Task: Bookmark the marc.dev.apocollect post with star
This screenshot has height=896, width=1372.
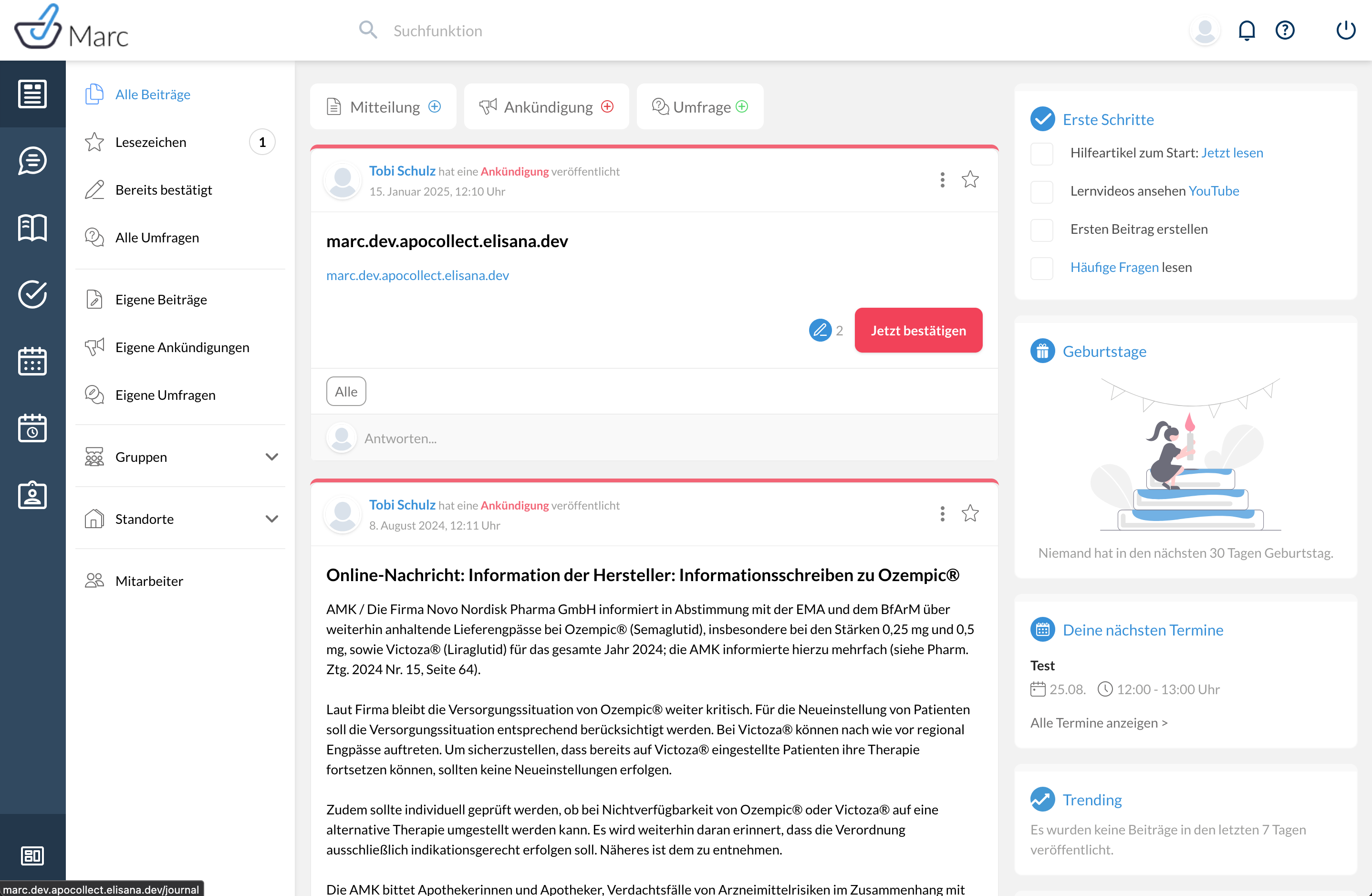Action: [x=970, y=179]
